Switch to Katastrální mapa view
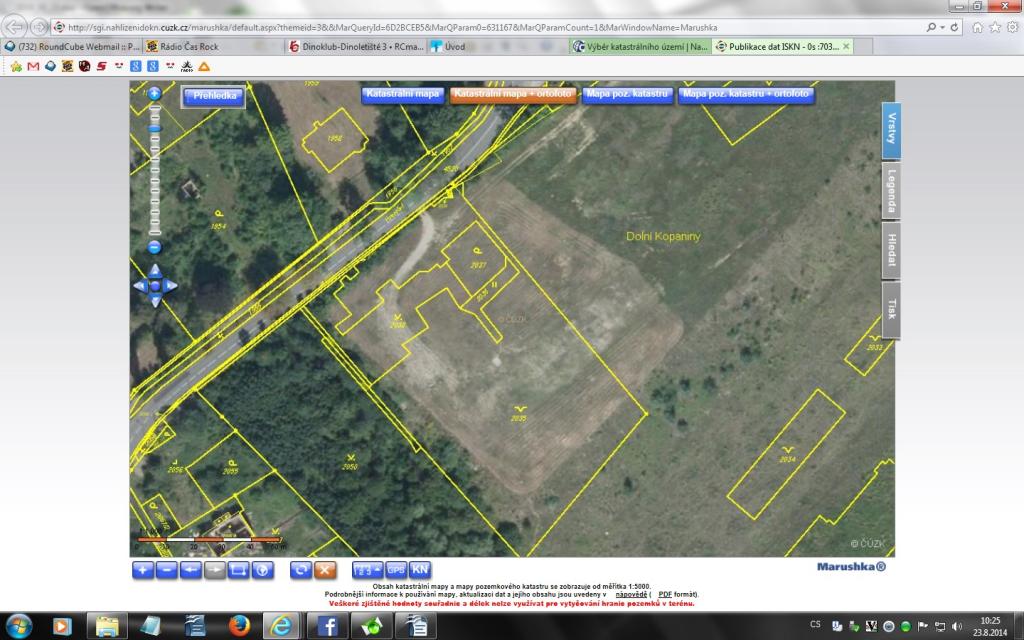The image size is (1024, 640). (403, 94)
